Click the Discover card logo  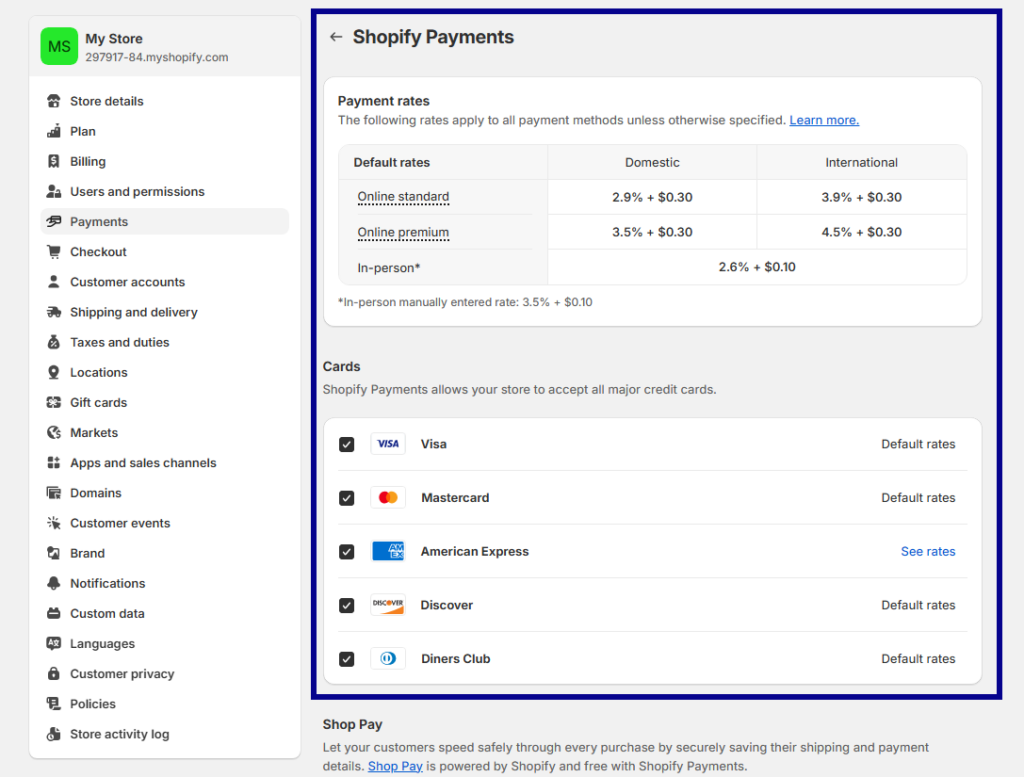[x=388, y=605]
